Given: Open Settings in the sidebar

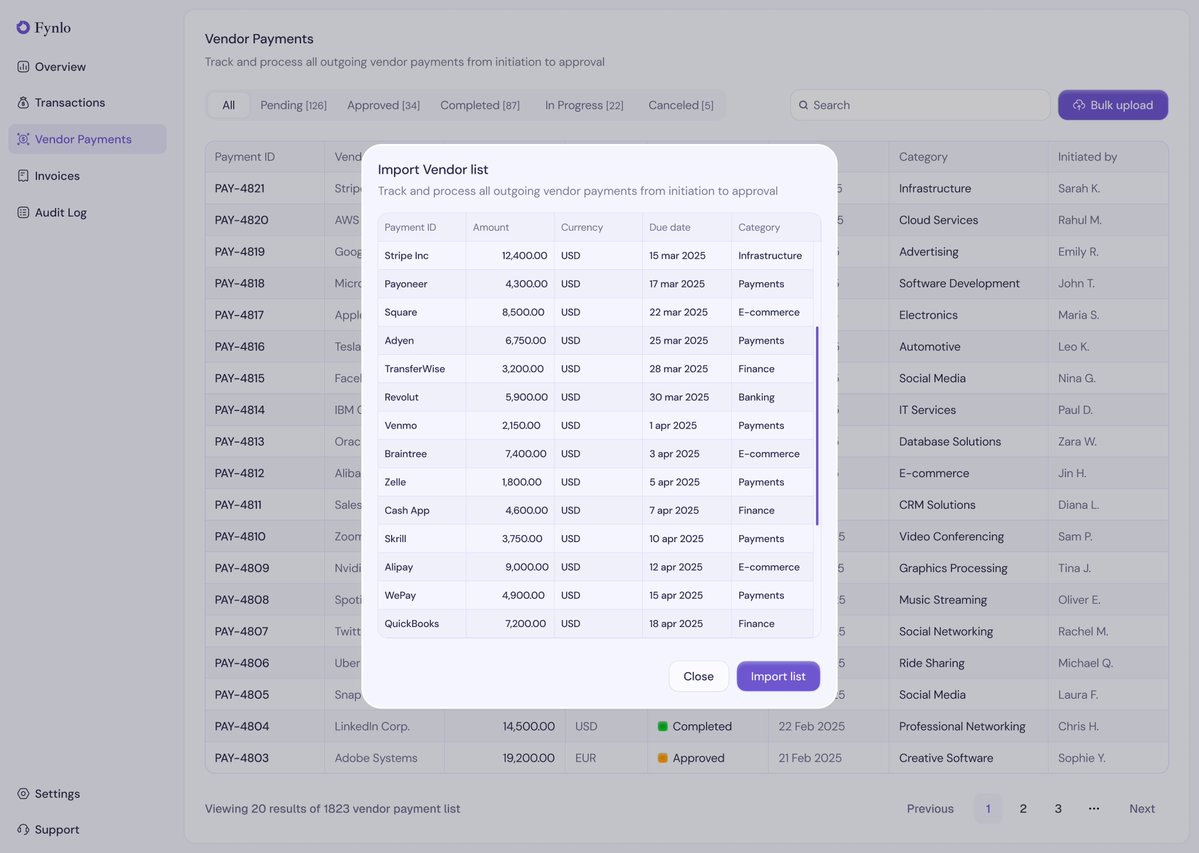Looking at the screenshot, I should pos(87,793).
